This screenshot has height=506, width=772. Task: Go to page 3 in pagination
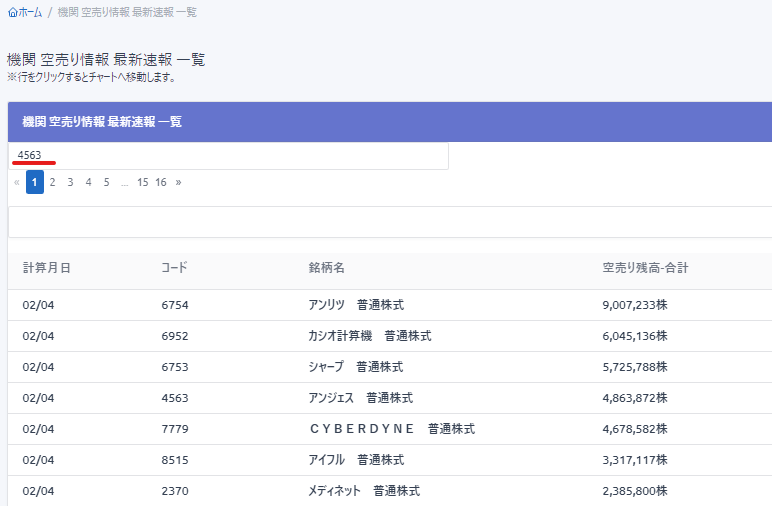tap(70, 182)
